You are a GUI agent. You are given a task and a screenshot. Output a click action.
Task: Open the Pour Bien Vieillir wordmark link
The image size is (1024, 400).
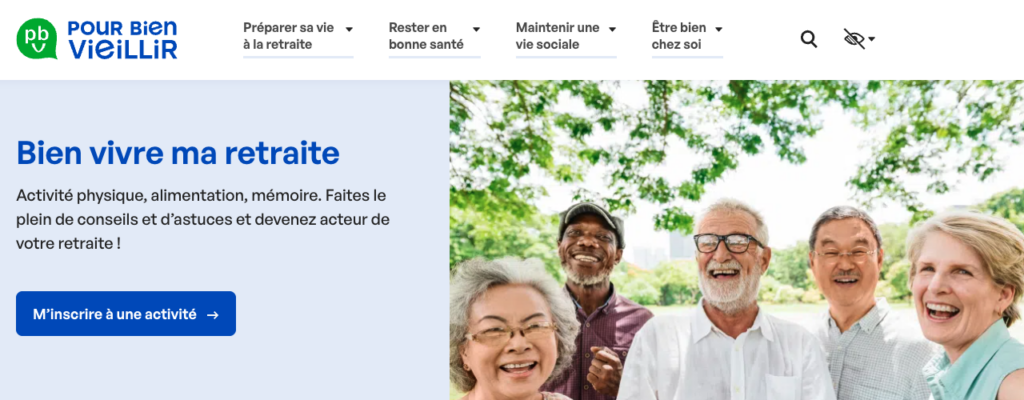pos(122,39)
